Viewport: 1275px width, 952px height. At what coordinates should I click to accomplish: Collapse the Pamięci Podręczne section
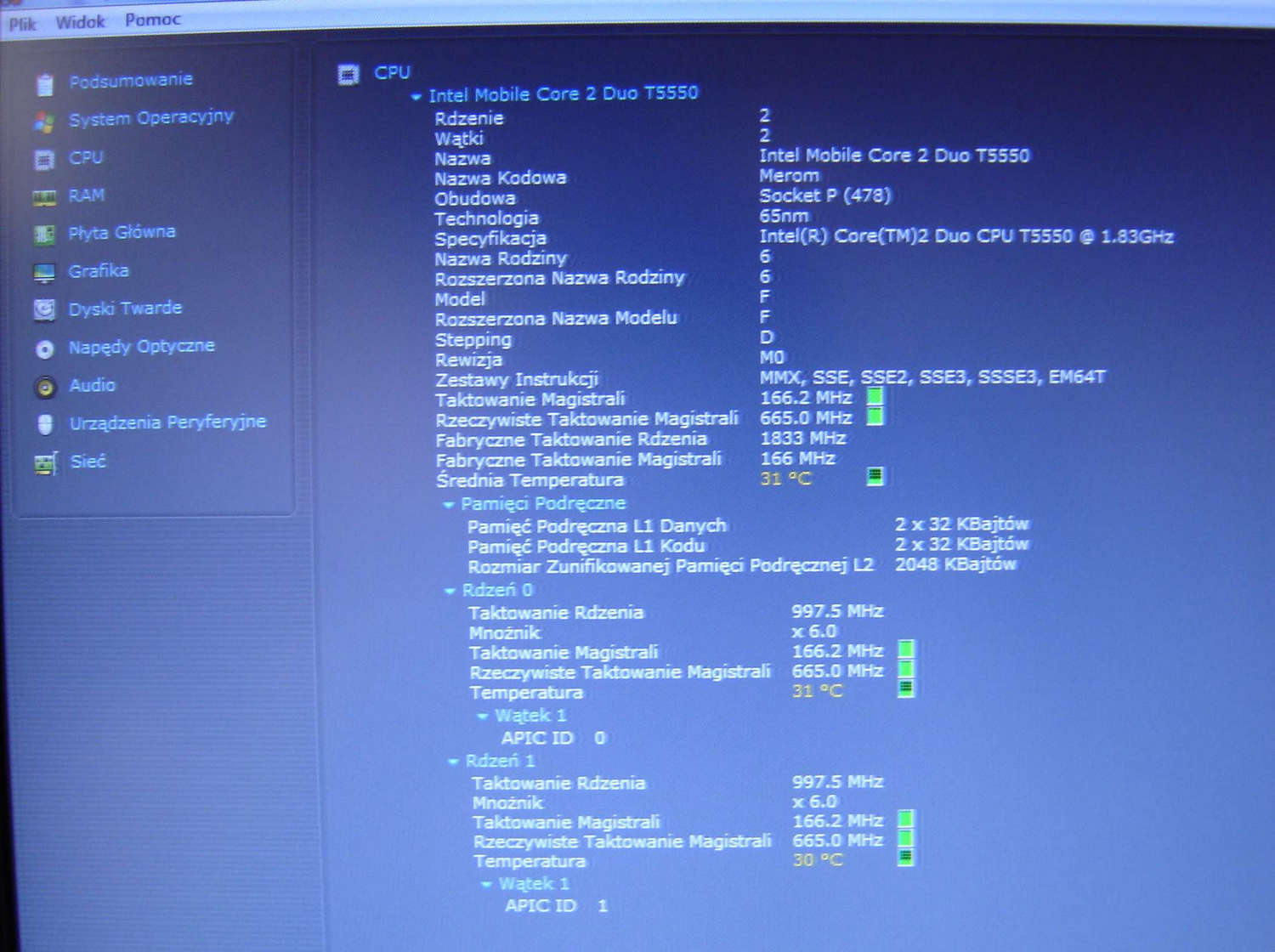coord(450,504)
